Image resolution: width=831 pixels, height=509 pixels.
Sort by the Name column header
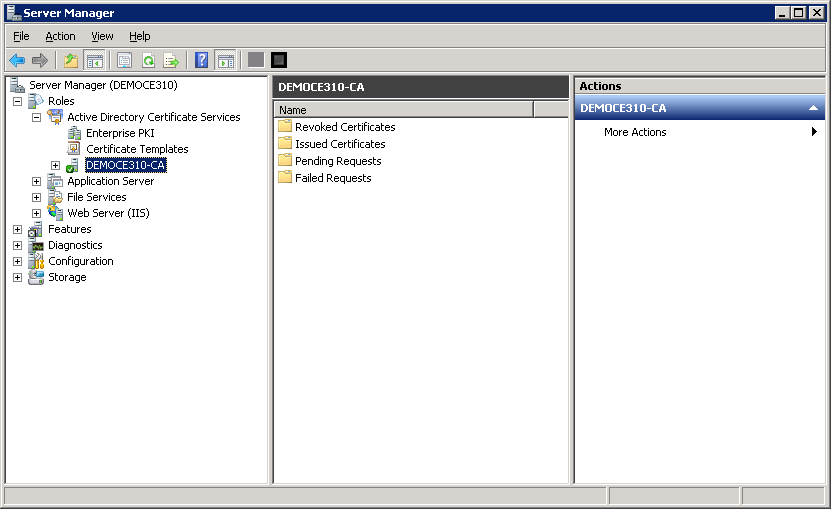[x=404, y=110]
